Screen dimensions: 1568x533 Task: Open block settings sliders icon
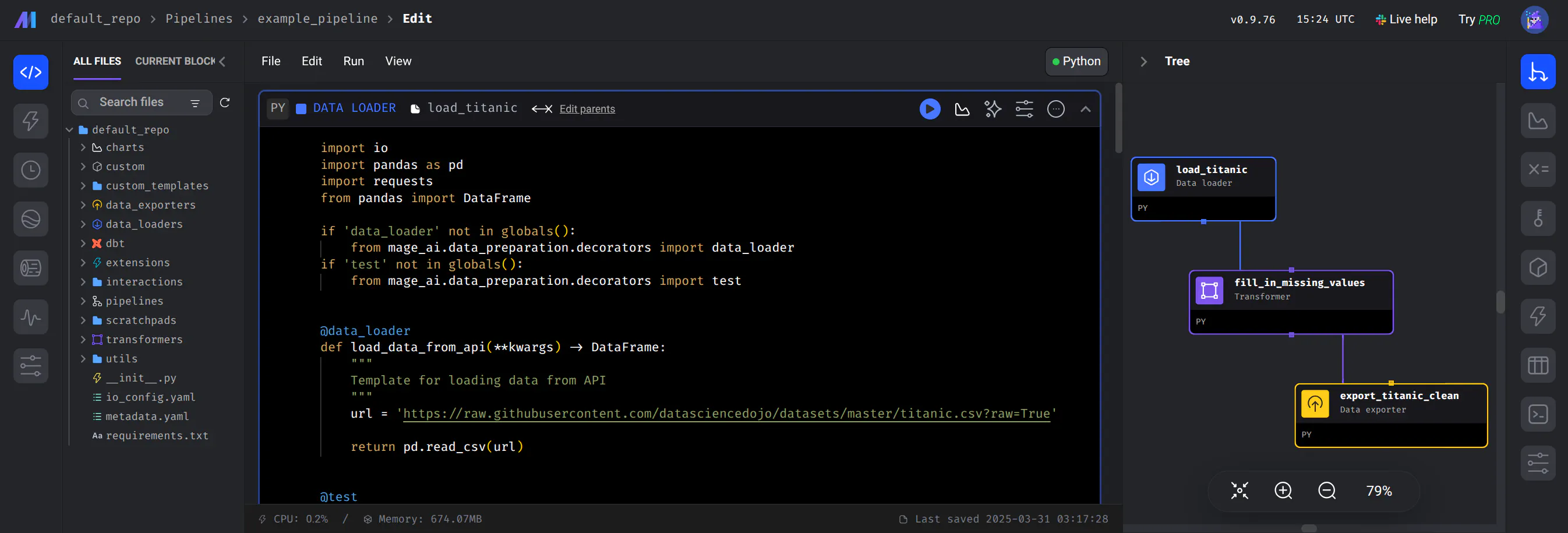[1024, 109]
